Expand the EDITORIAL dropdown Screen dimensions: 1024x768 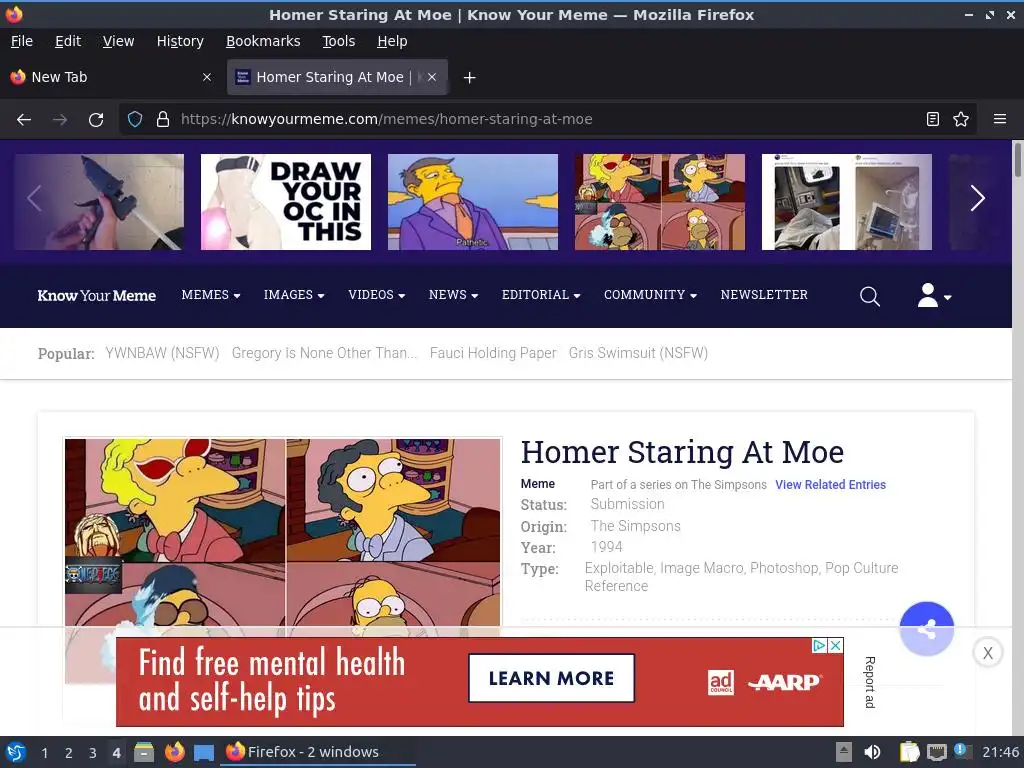coord(541,295)
